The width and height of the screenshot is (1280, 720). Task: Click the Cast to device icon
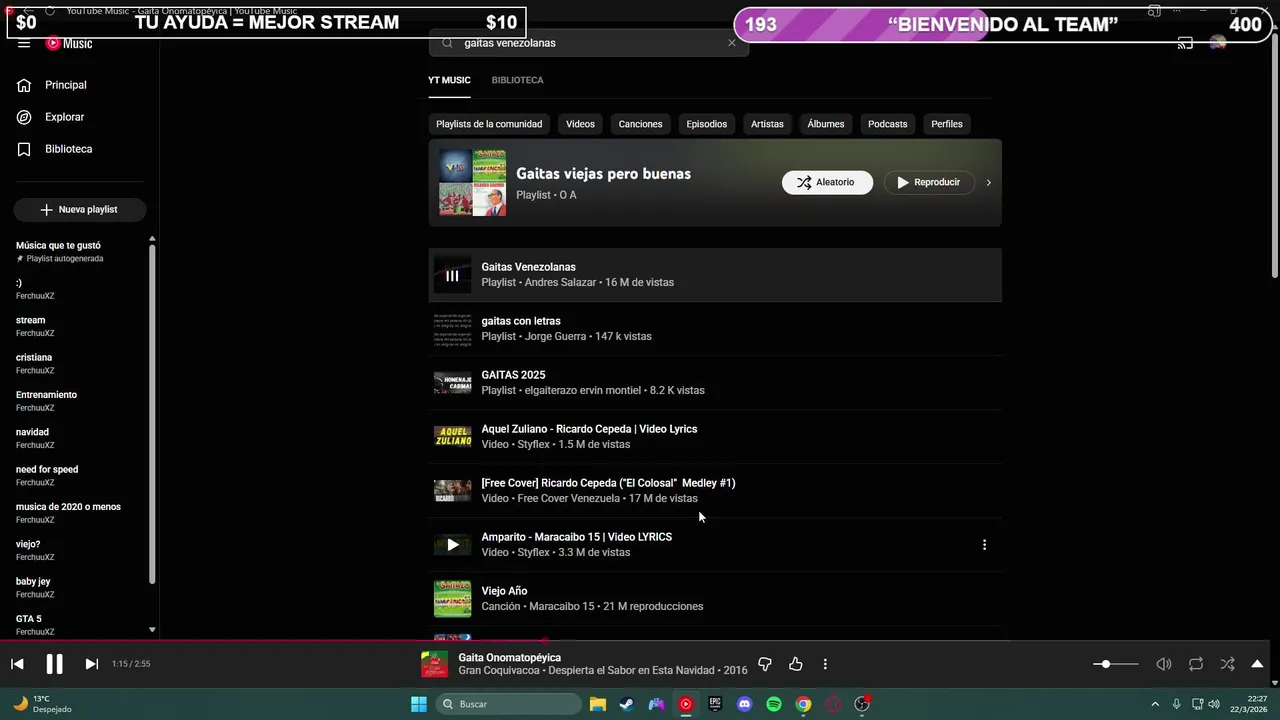pos(1185,43)
